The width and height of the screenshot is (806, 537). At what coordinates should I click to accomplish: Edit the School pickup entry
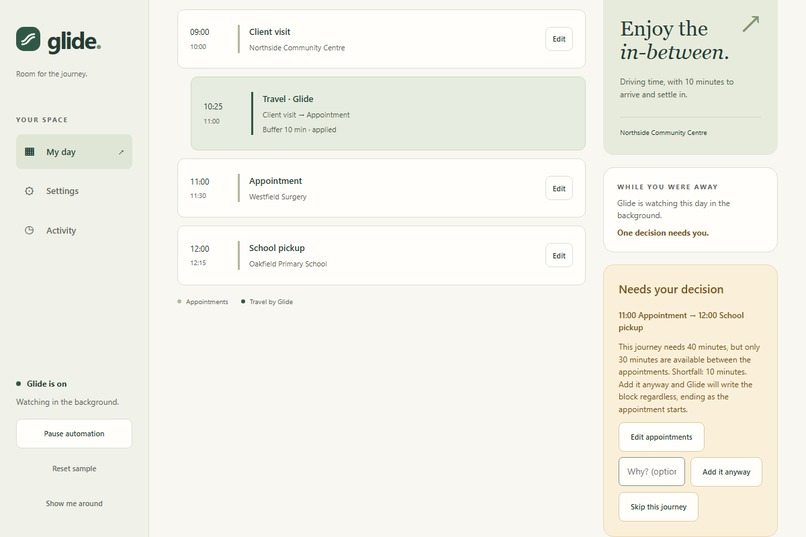click(559, 256)
